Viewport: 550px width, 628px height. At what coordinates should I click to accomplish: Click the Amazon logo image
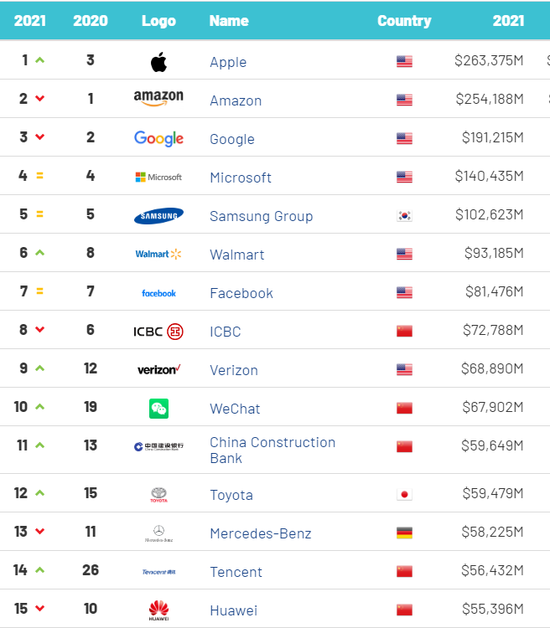point(159,98)
